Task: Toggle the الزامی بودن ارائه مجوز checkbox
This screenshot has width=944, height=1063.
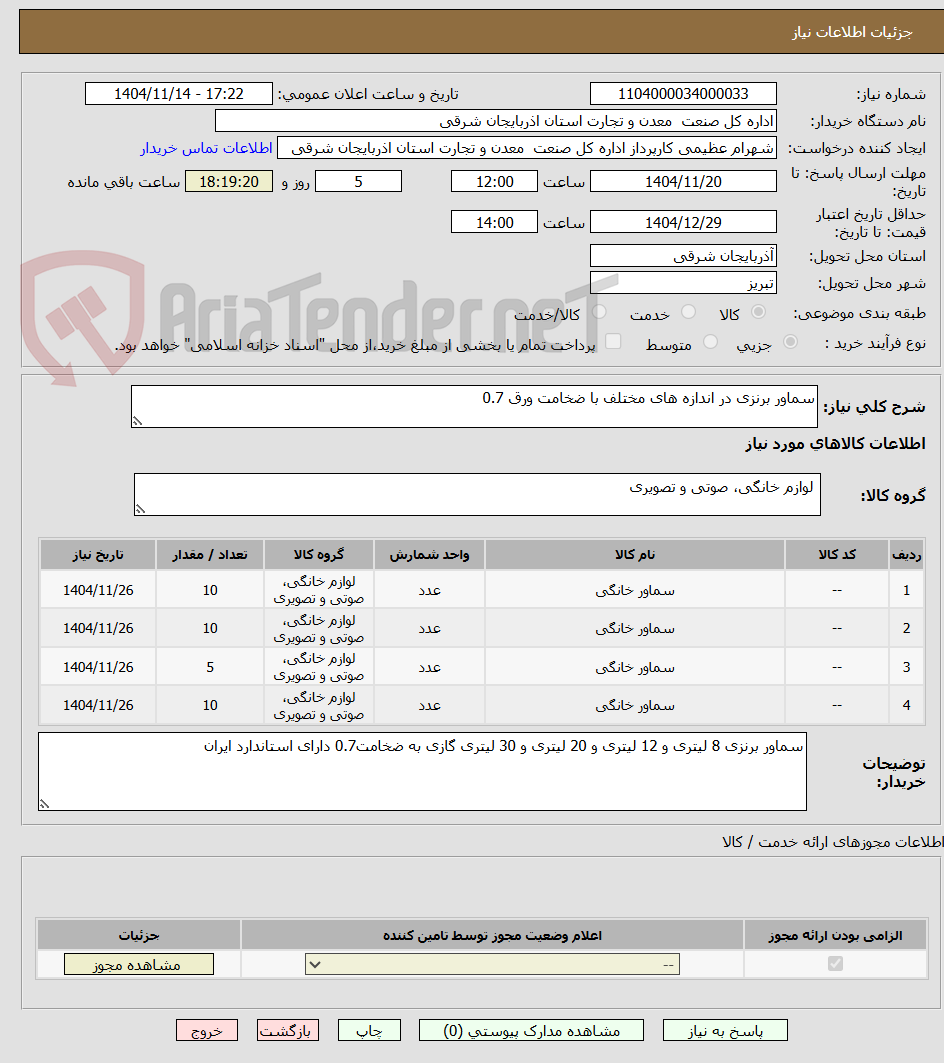Action: [x=835, y=963]
